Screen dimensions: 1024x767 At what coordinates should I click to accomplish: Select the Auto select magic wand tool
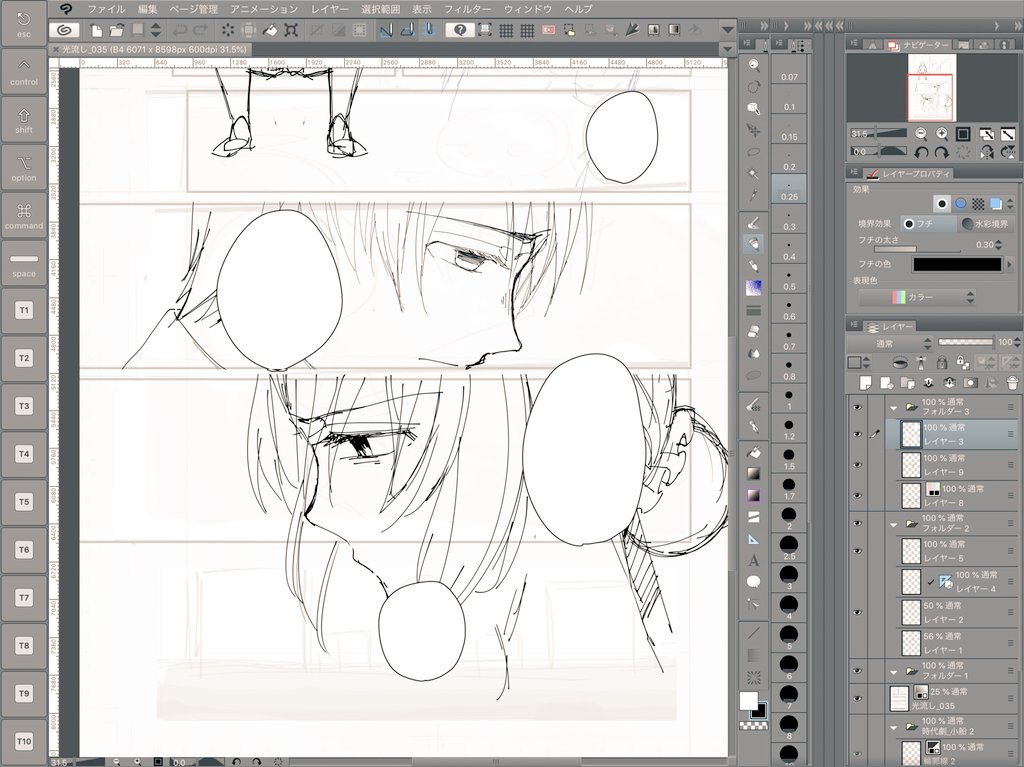click(x=754, y=174)
